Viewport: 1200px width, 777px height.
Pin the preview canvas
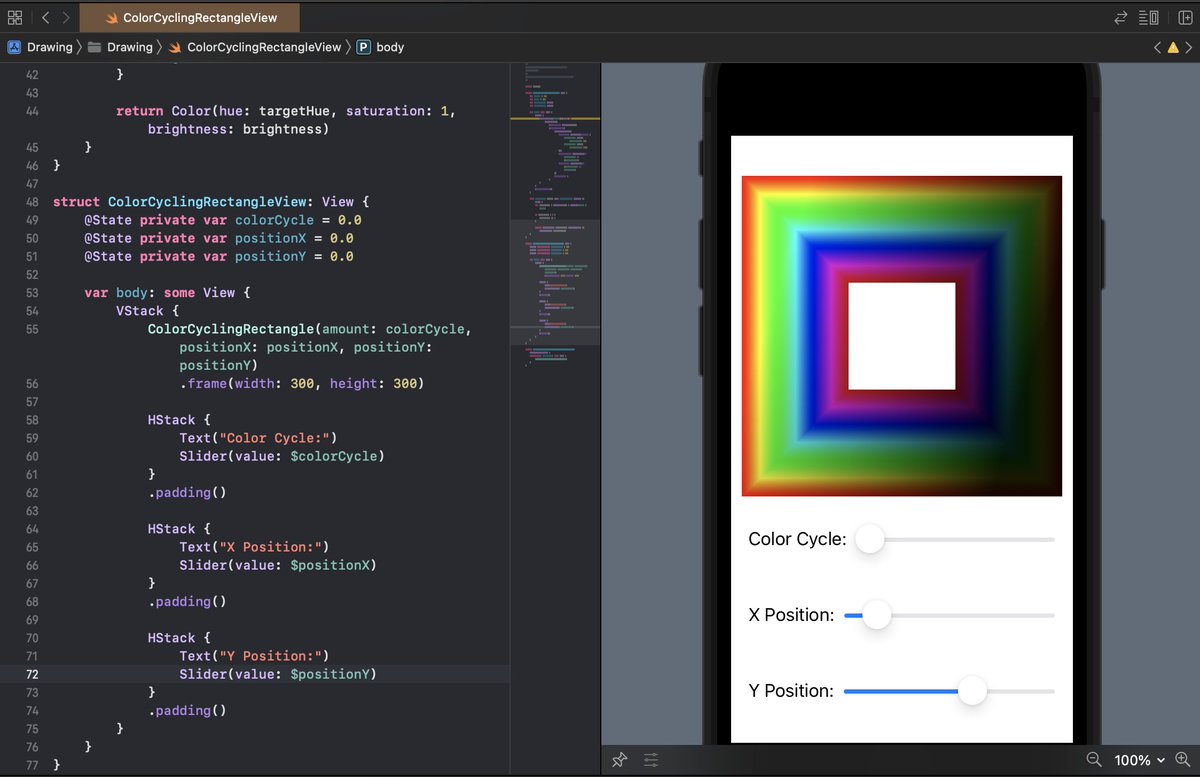[619, 760]
